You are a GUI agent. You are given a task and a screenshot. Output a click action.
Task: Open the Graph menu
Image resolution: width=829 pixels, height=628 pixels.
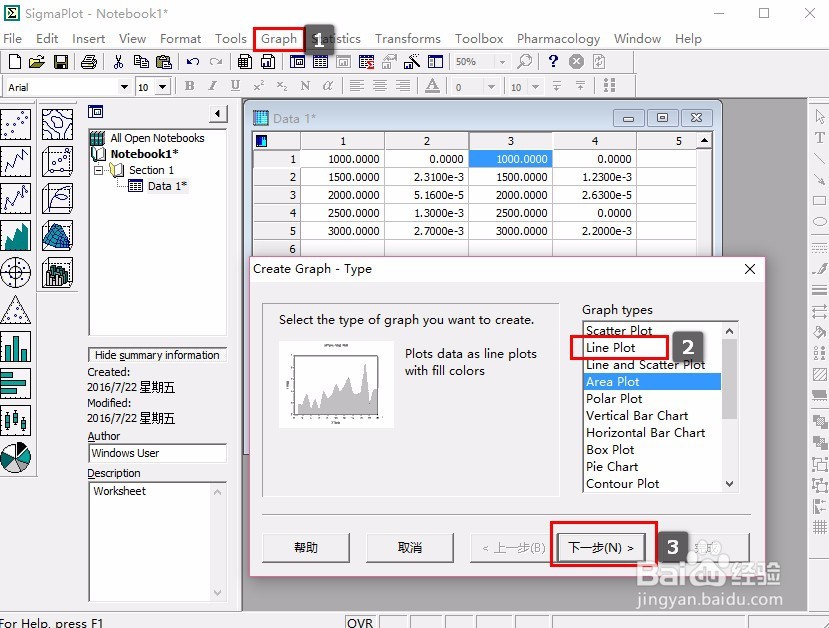tap(279, 39)
